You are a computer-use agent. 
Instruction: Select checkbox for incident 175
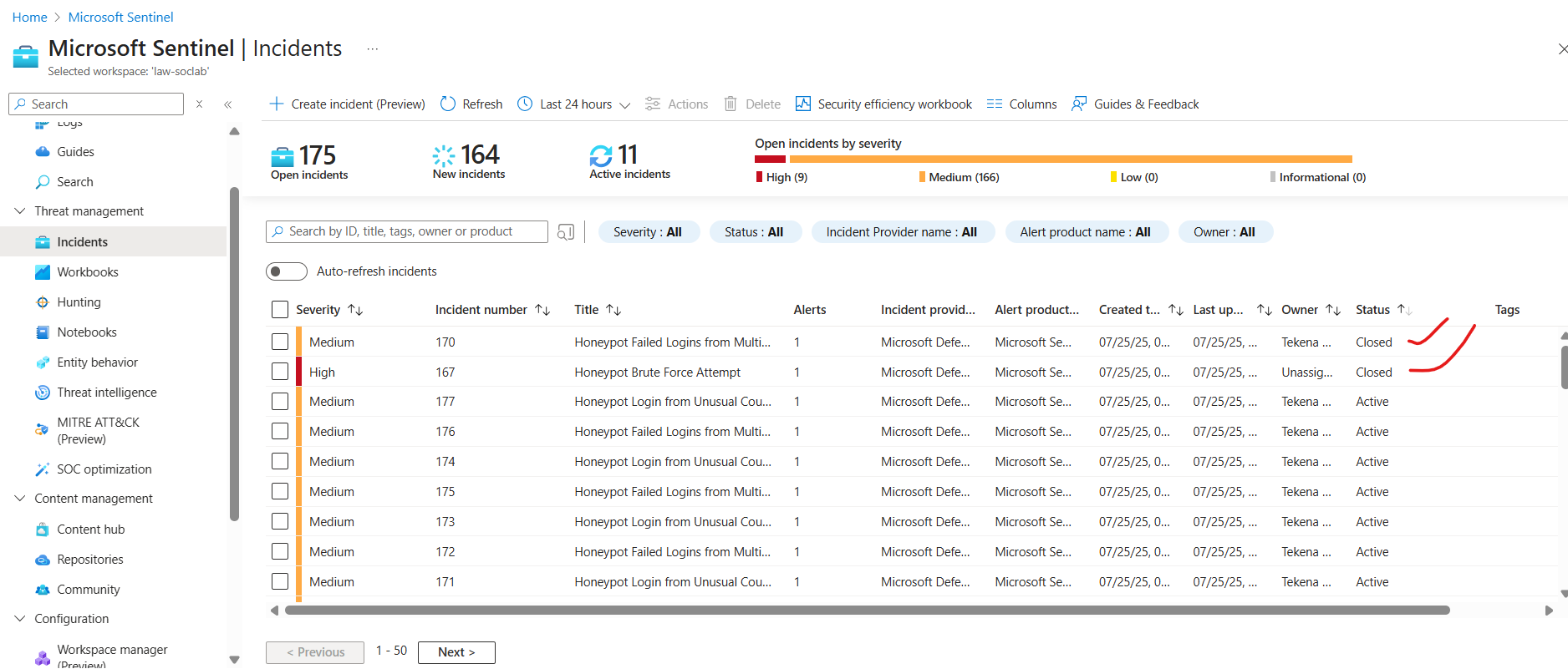tap(280, 492)
